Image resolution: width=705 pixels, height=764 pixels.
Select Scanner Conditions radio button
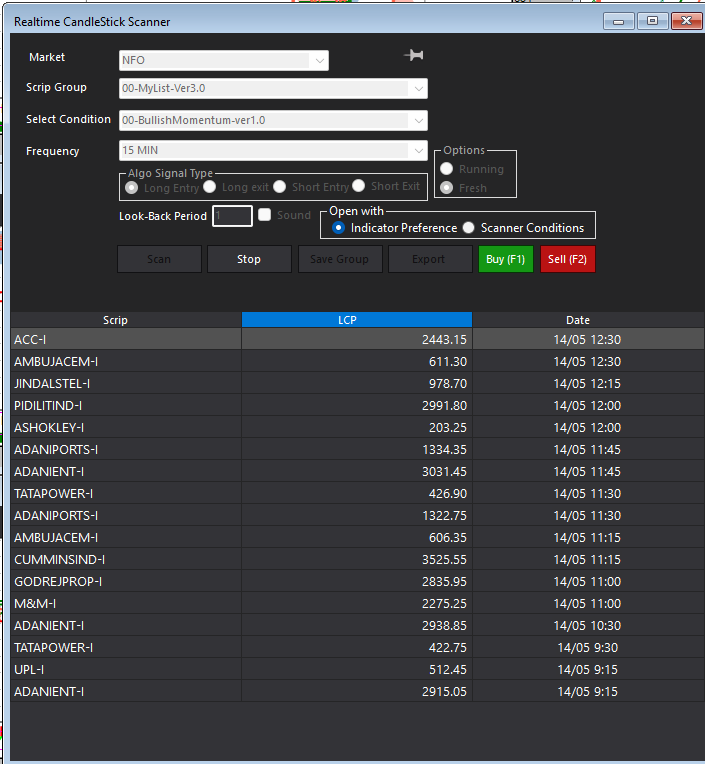pos(468,228)
